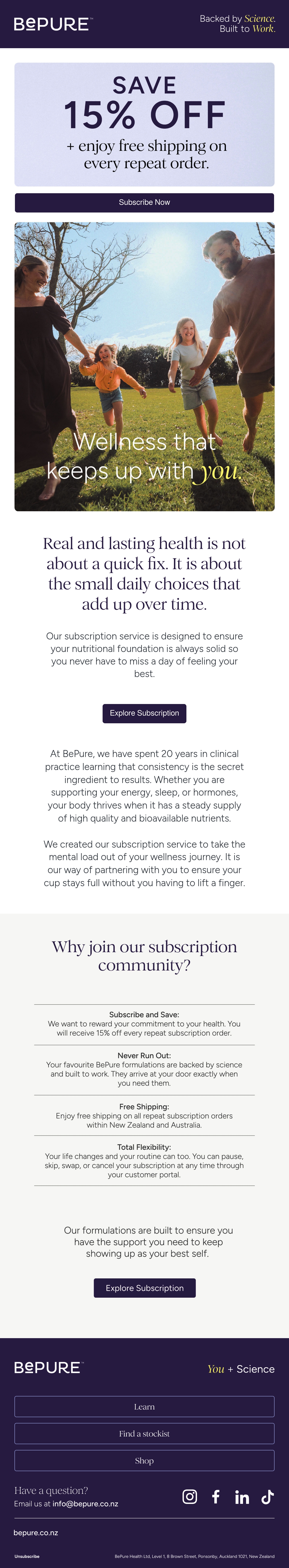
Task: Click the first Explore Subscription button
Action: (x=144, y=713)
